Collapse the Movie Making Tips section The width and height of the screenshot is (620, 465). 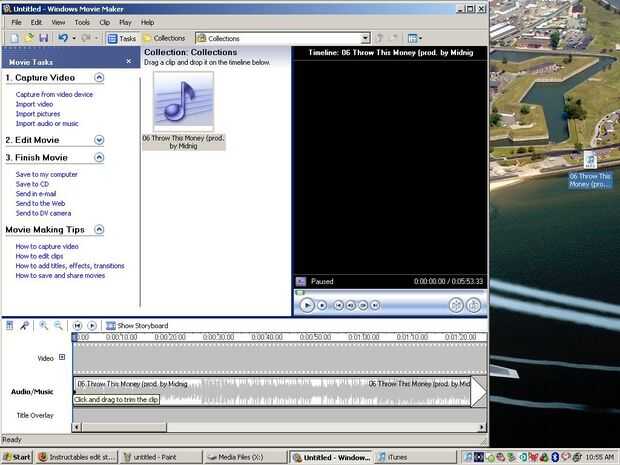click(99, 229)
